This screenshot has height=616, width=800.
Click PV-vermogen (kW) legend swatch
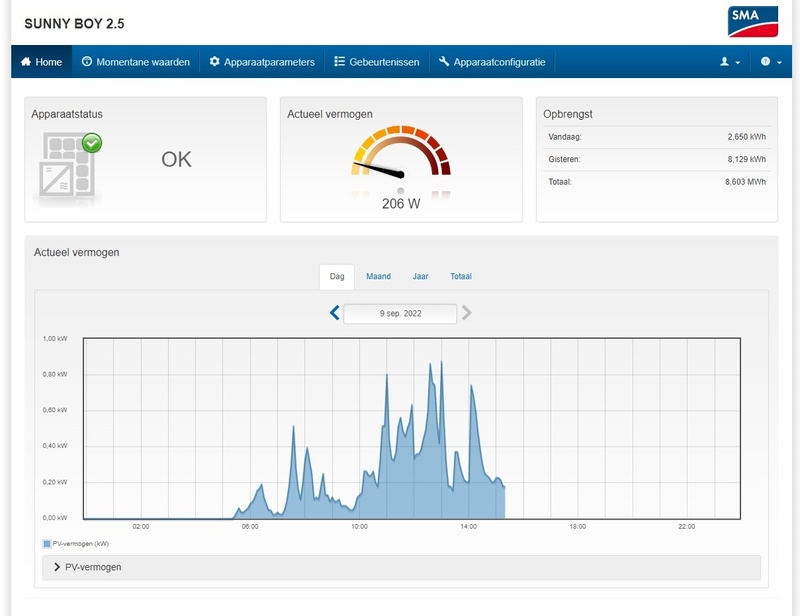[x=47, y=544]
